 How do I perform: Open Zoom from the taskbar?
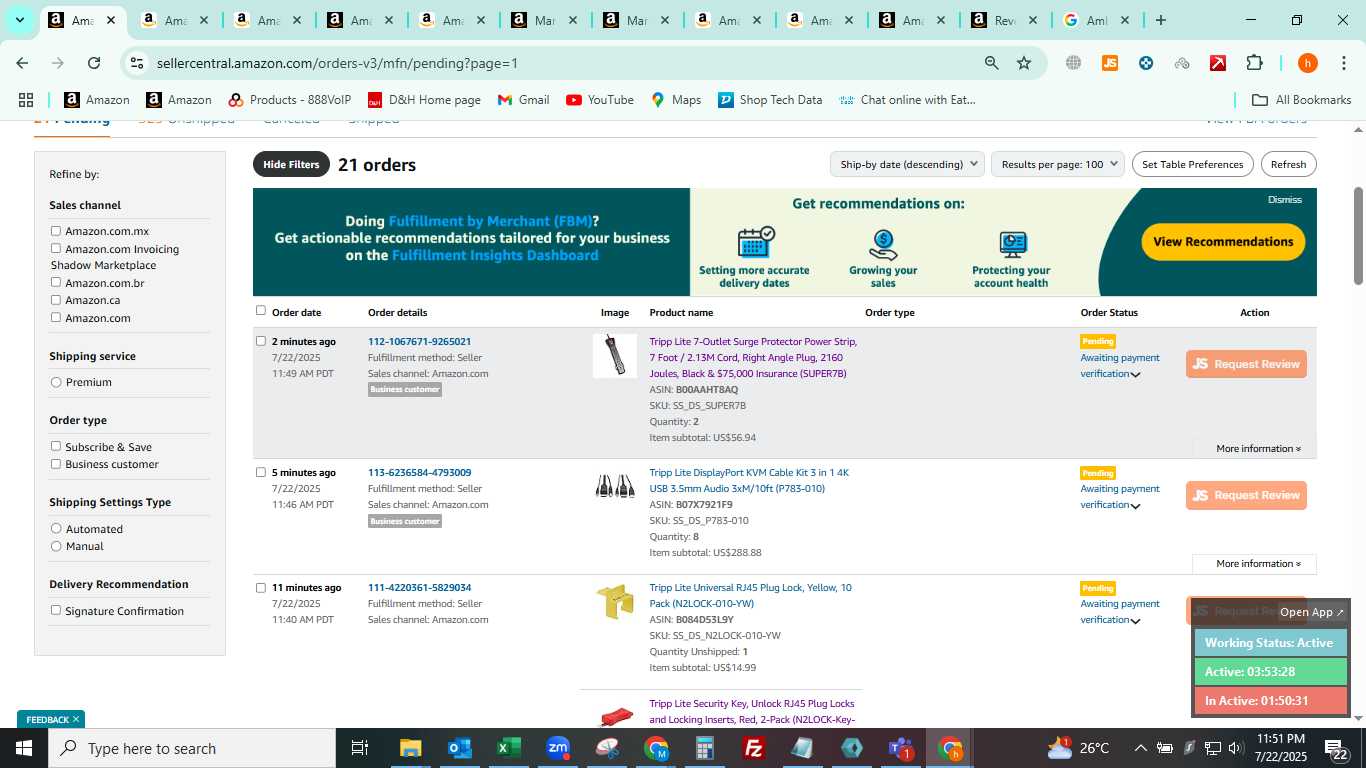click(558, 748)
